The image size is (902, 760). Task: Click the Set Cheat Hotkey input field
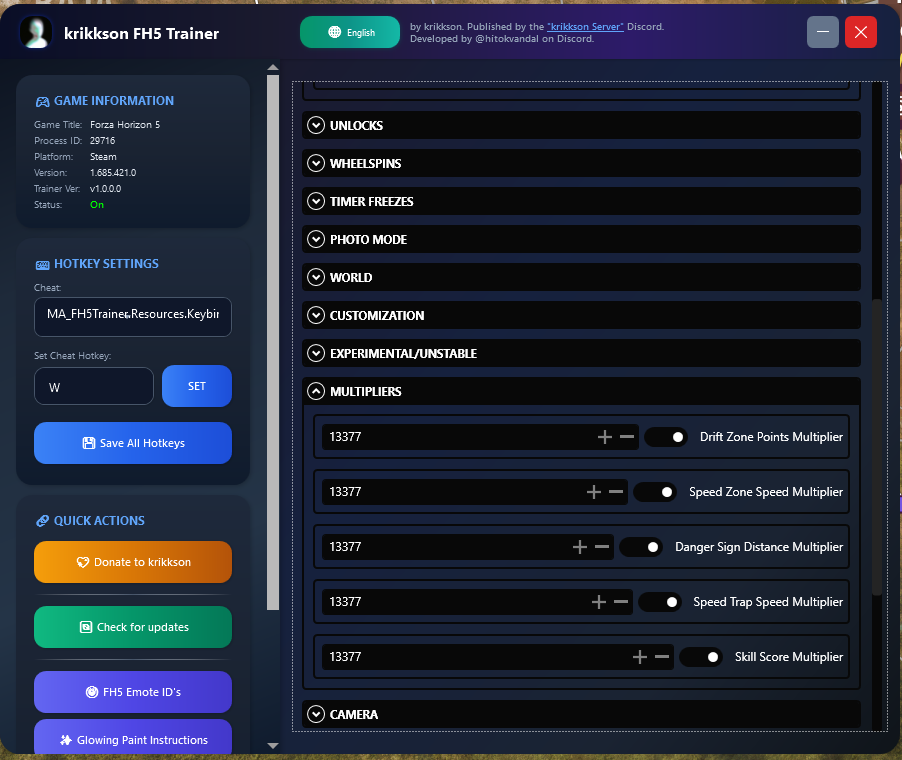pyautogui.click(x=94, y=386)
